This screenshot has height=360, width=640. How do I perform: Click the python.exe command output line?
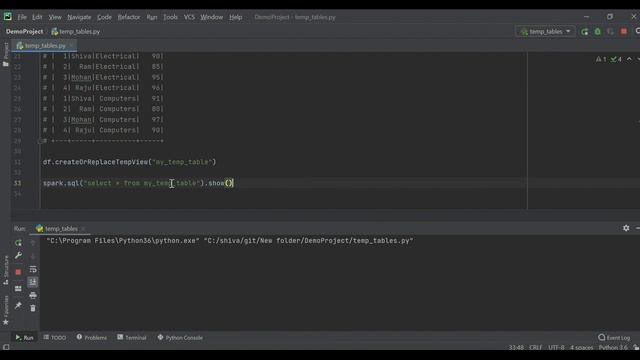coord(230,241)
